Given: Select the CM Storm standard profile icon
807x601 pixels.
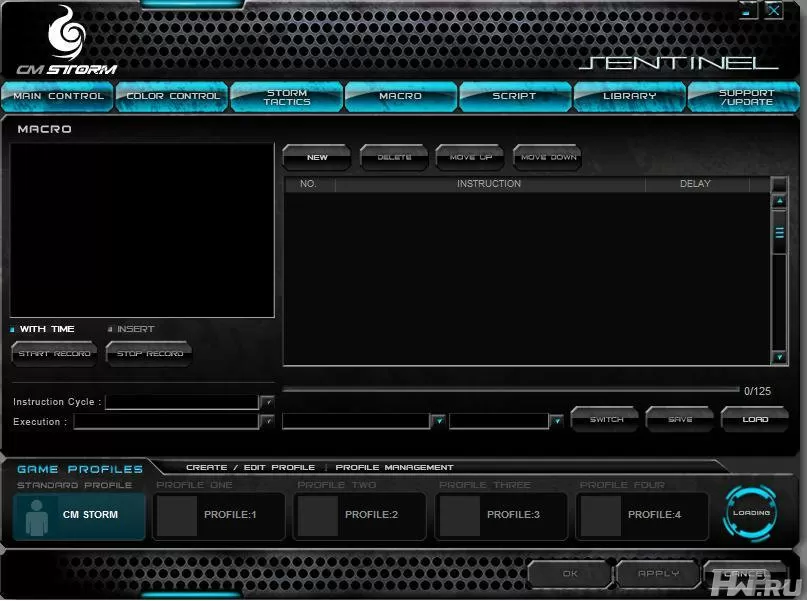Looking at the screenshot, I should tap(38, 515).
